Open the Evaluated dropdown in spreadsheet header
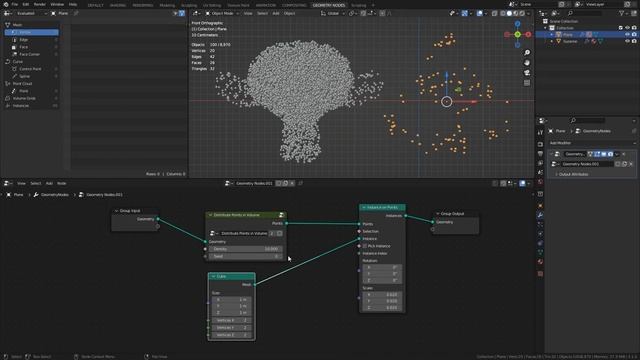Viewport: 640px width, 360px height. pos(31,13)
